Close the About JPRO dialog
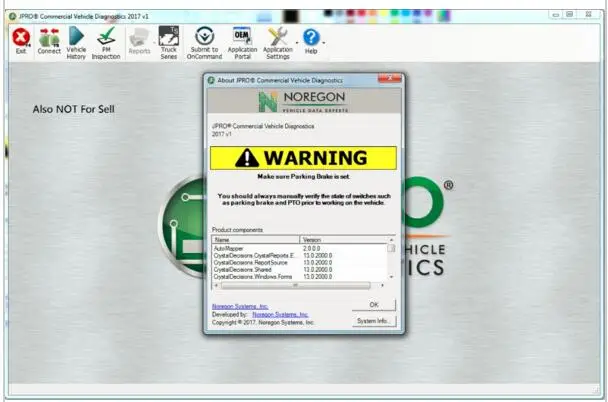 point(390,78)
